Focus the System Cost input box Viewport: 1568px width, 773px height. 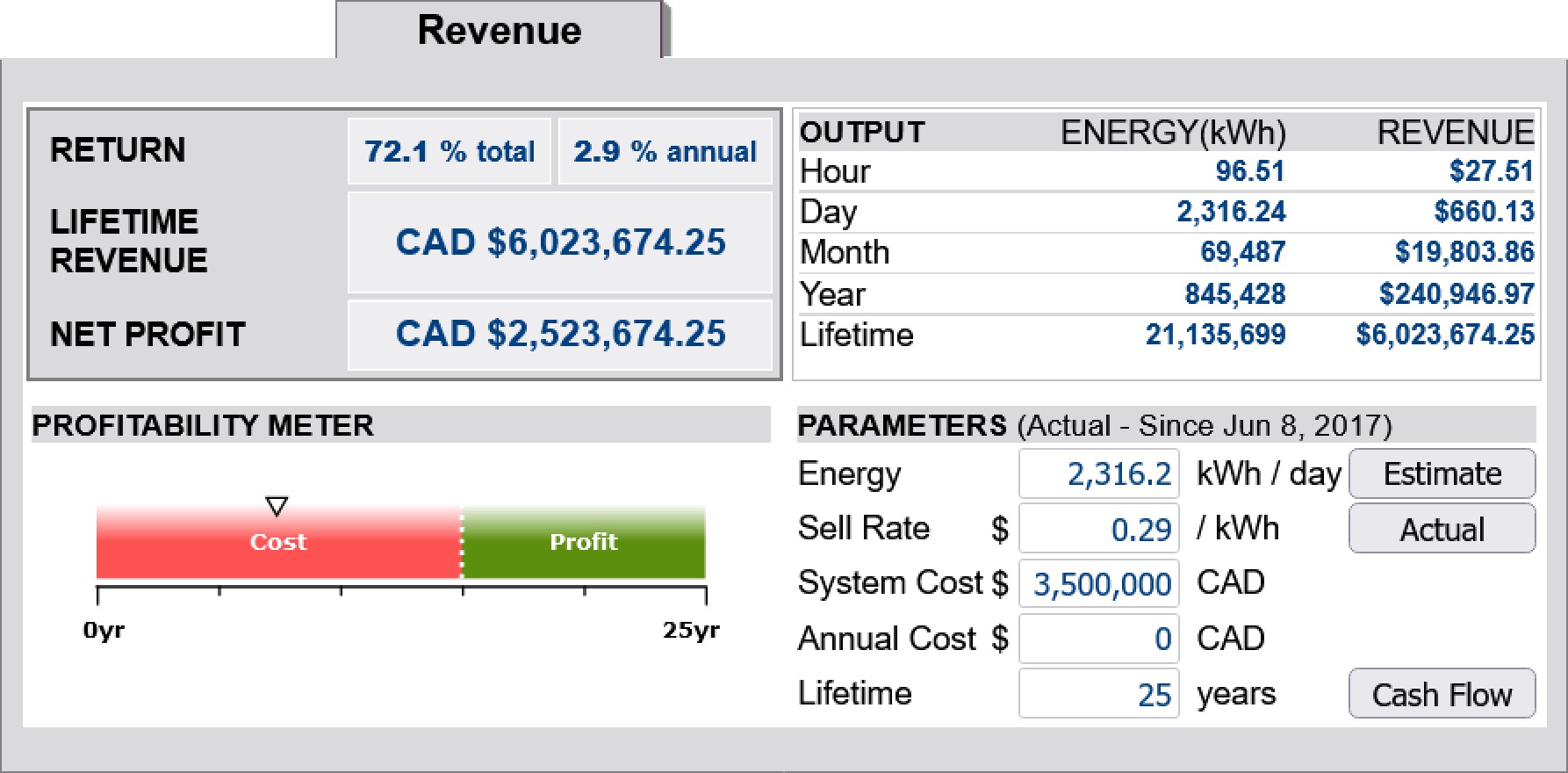pyautogui.click(x=1099, y=584)
